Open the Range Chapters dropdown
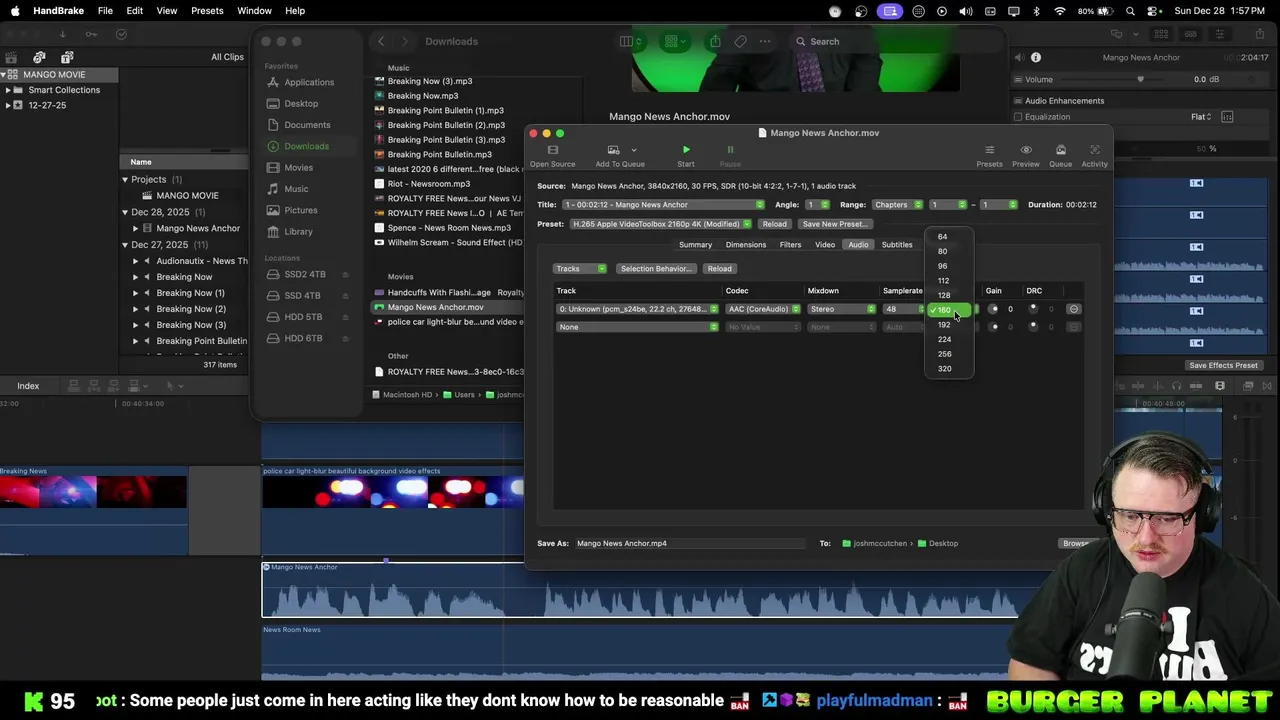This screenshot has height=720, width=1280. click(x=897, y=205)
